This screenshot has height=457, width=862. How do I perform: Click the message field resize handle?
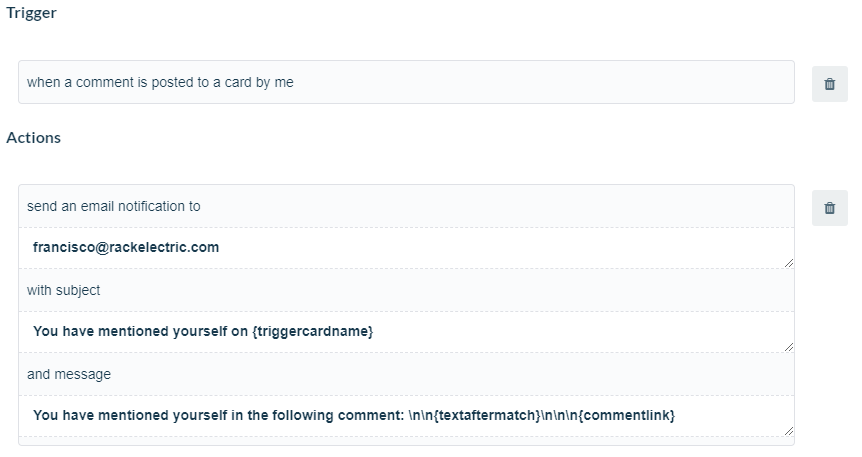[789, 431]
